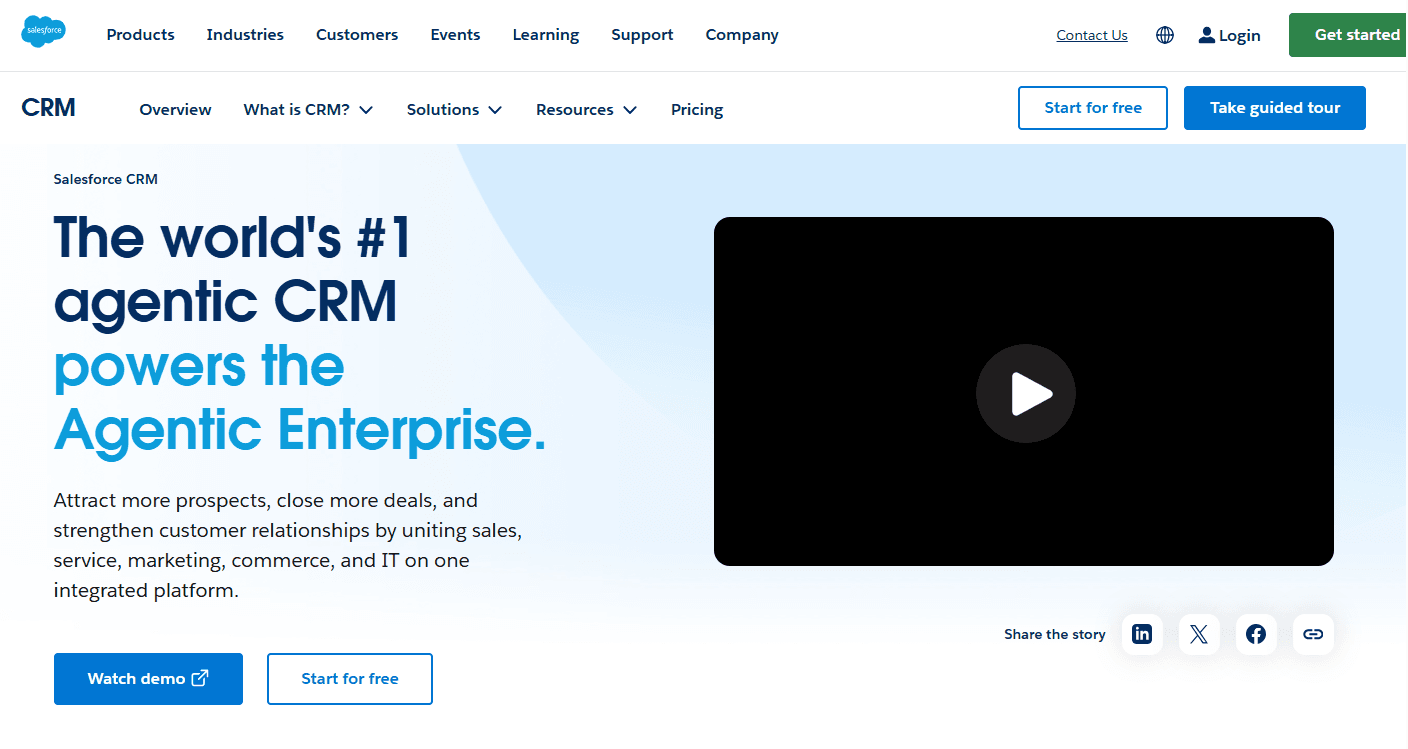The image size is (1408, 749).
Task: Expand the Resources dropdown
Action: tap(586, 110)
